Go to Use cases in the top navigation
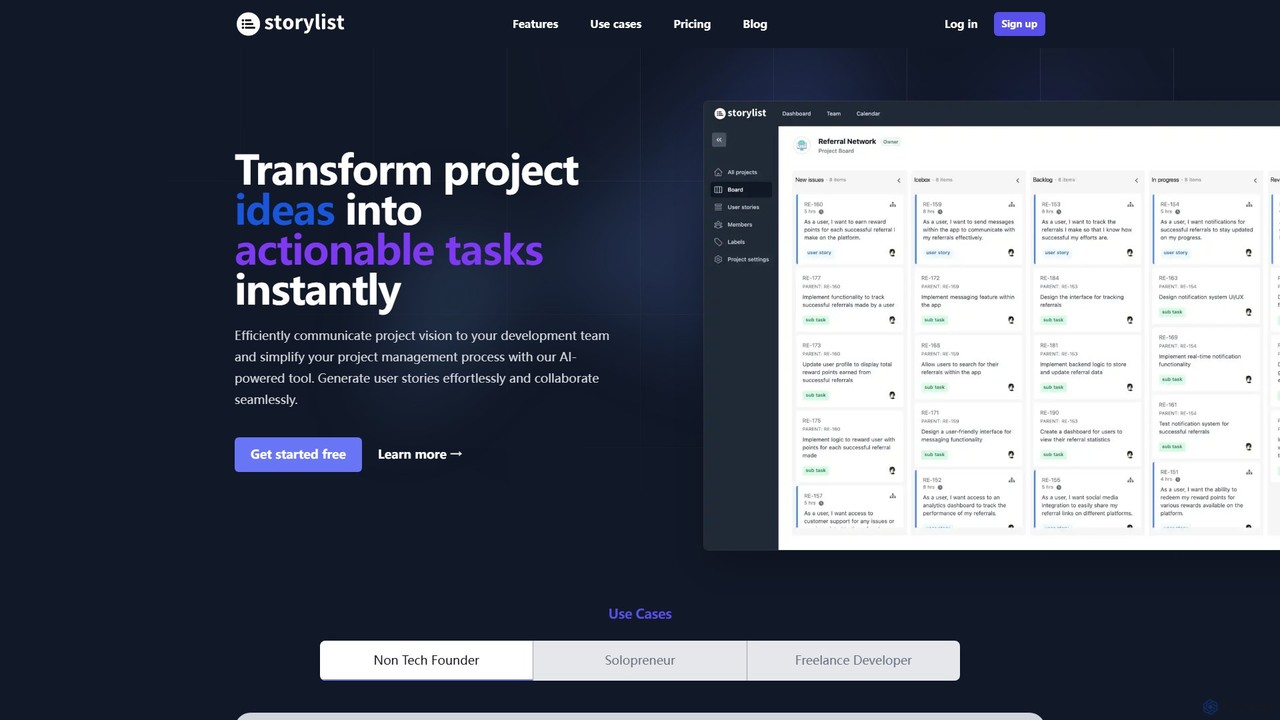This screenshot has height=720, width=1280. pyautogui.click(x=616, y=24)
